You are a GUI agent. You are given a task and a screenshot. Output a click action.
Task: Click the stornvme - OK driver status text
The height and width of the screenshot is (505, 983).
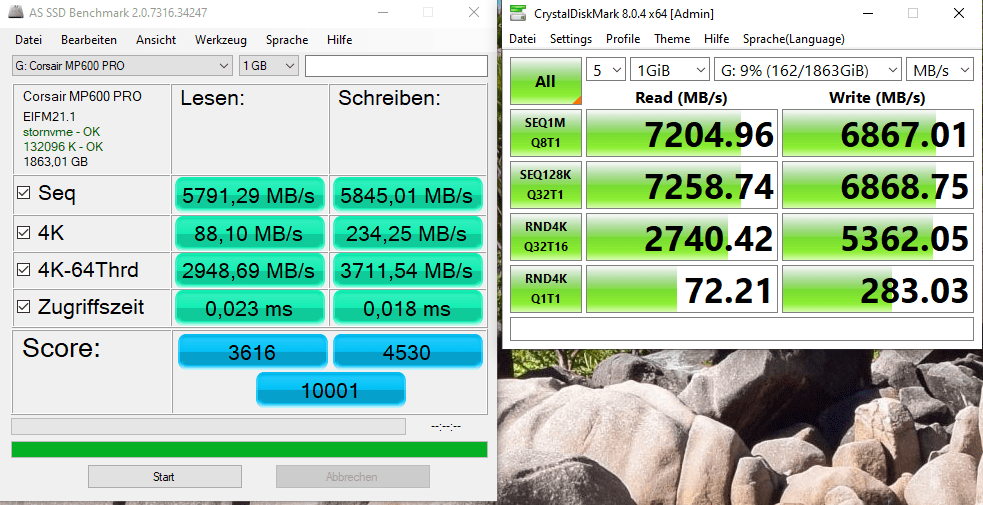click(61, 132)
